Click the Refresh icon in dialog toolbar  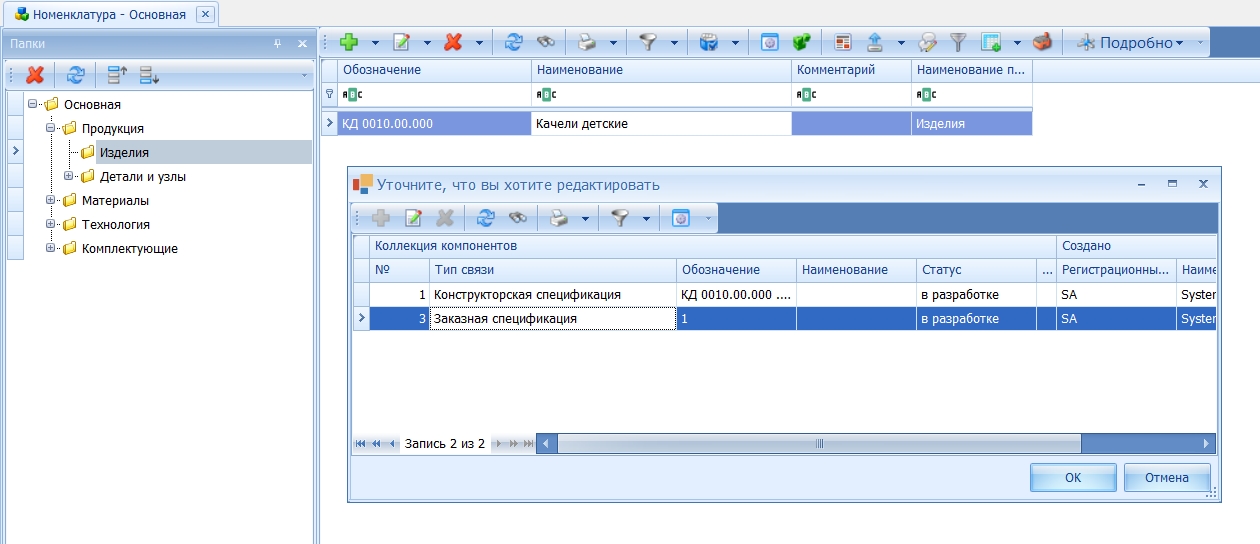(x=486, y=217)
